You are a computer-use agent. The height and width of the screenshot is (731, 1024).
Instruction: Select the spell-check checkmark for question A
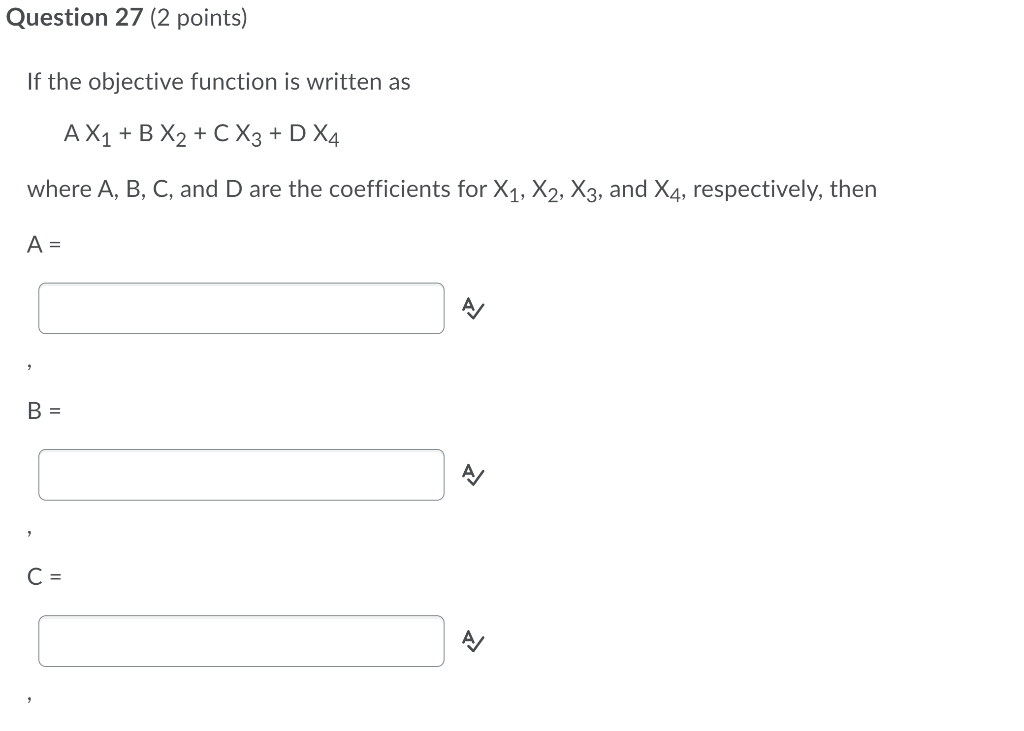pos(473,309)
